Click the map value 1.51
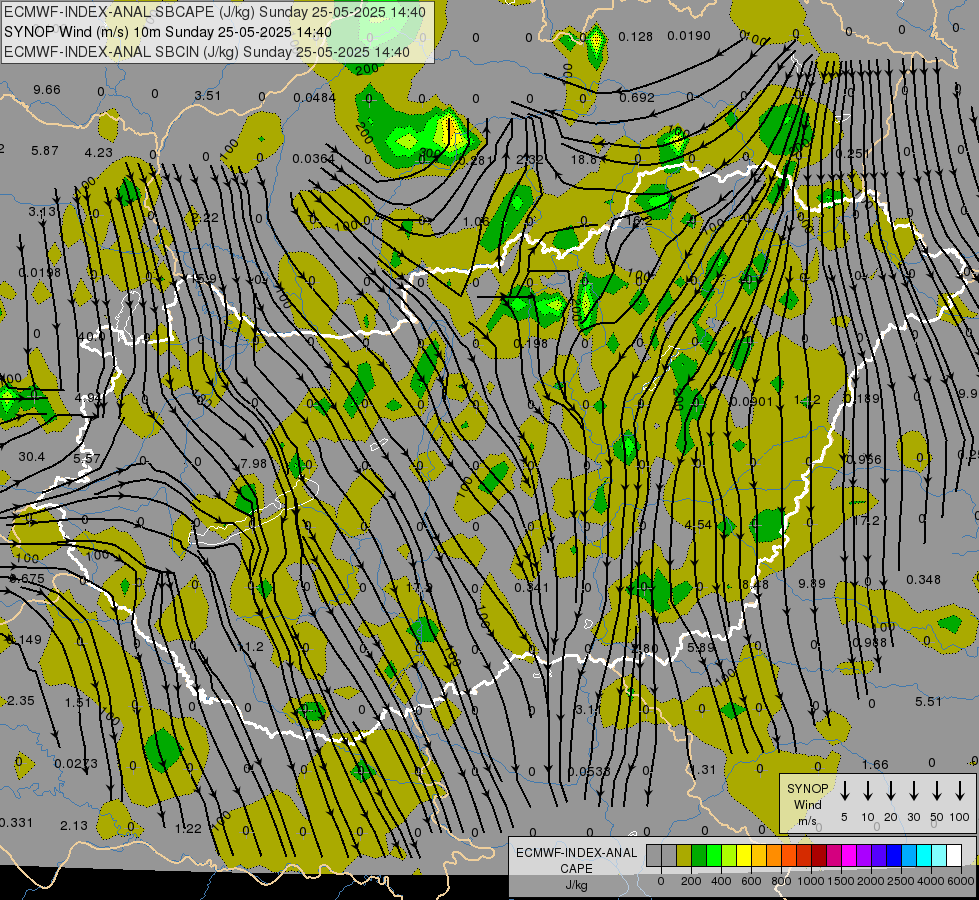 click(78, 703)
